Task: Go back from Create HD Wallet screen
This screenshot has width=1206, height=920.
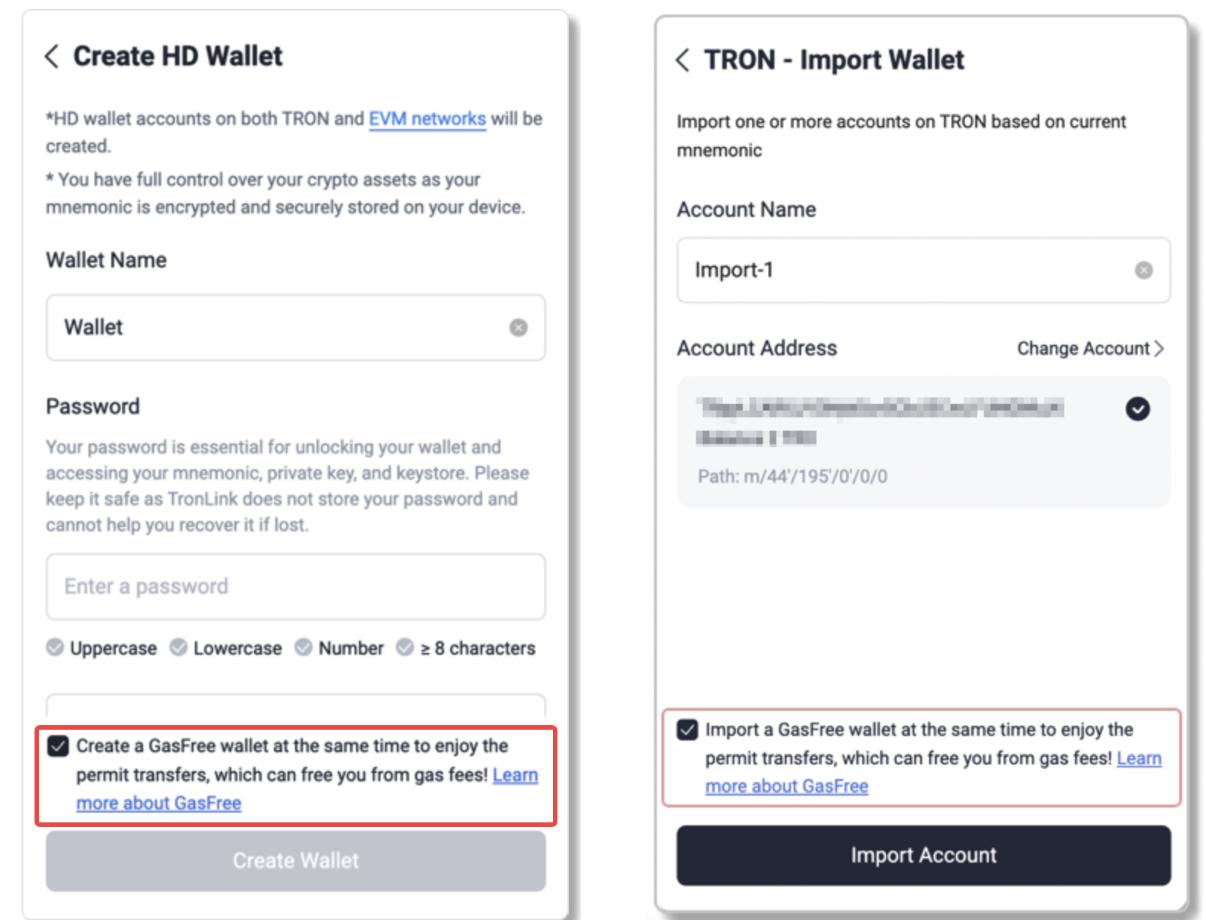Action: click(53, 57)
